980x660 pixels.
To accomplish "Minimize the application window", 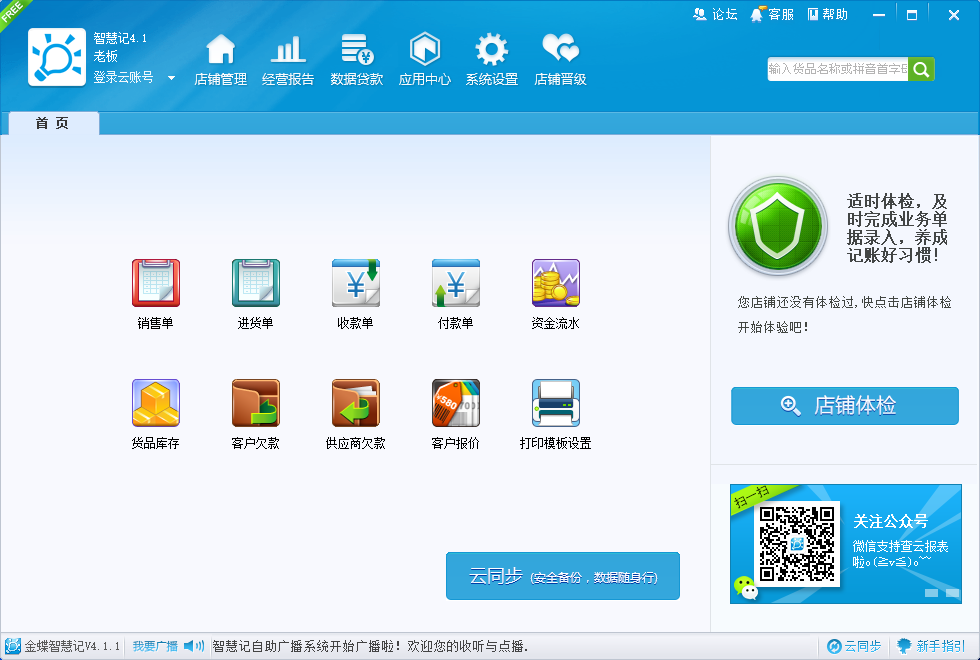I will click(x=879, y=15).
